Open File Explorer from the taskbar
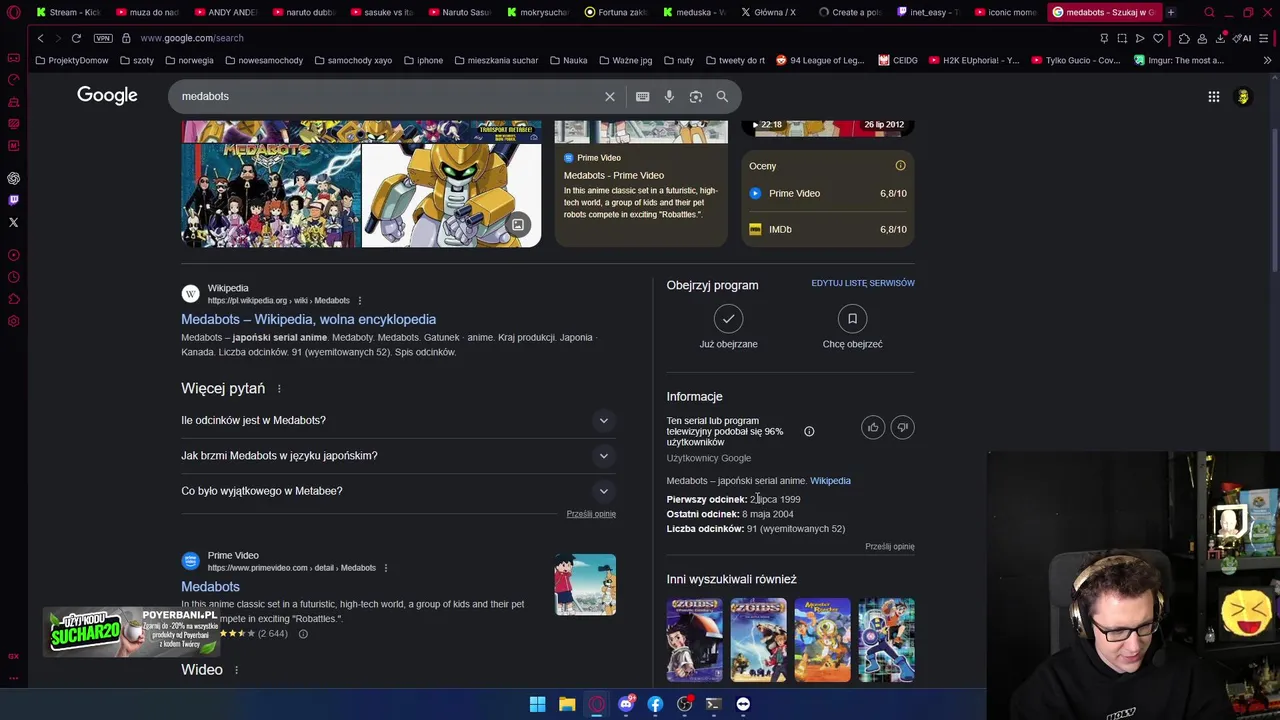Image resolution: width=1280 pixels, height=720 pixels. click(567, 704)
